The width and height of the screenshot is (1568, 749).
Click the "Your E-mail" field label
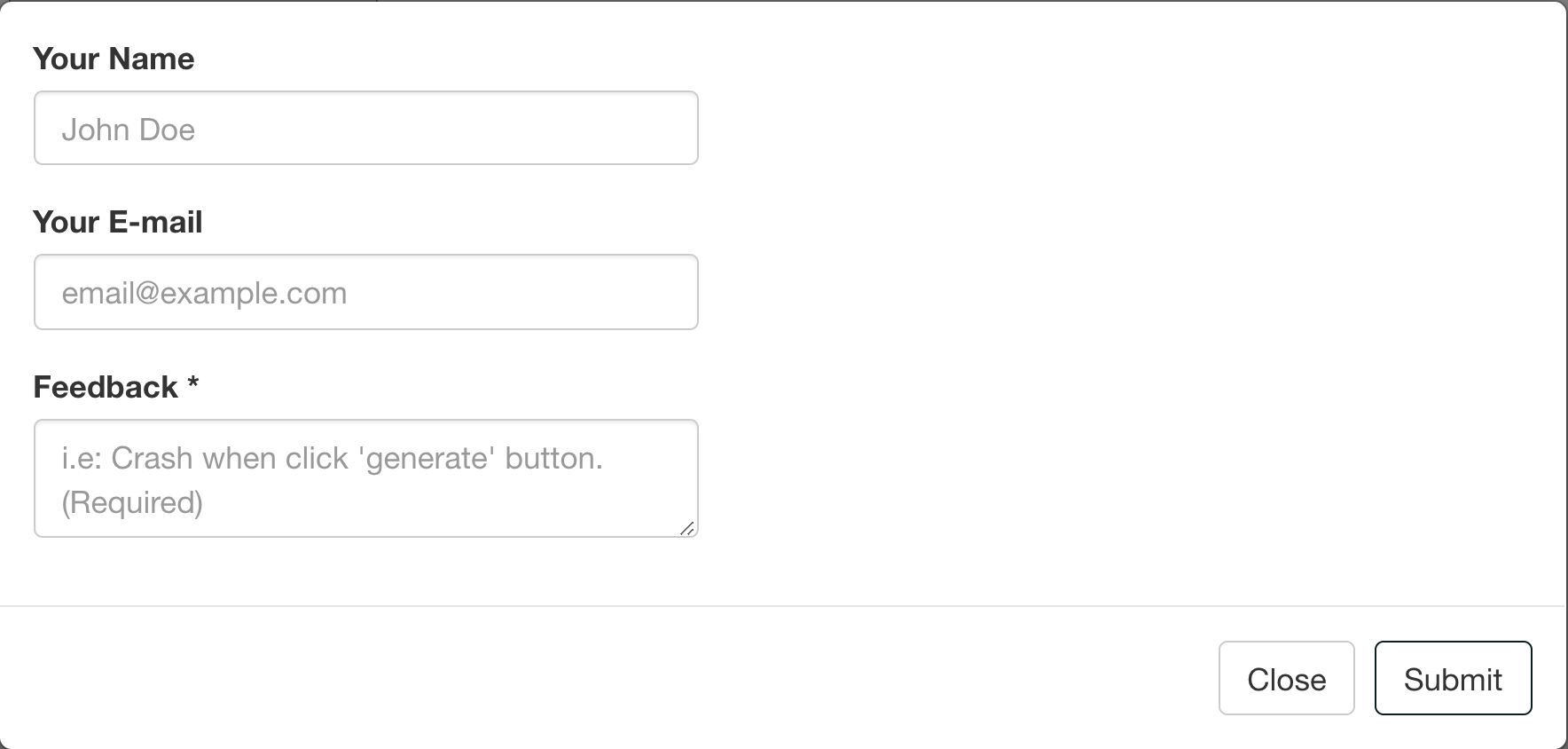pyautogui.click(x=118, y=222)
